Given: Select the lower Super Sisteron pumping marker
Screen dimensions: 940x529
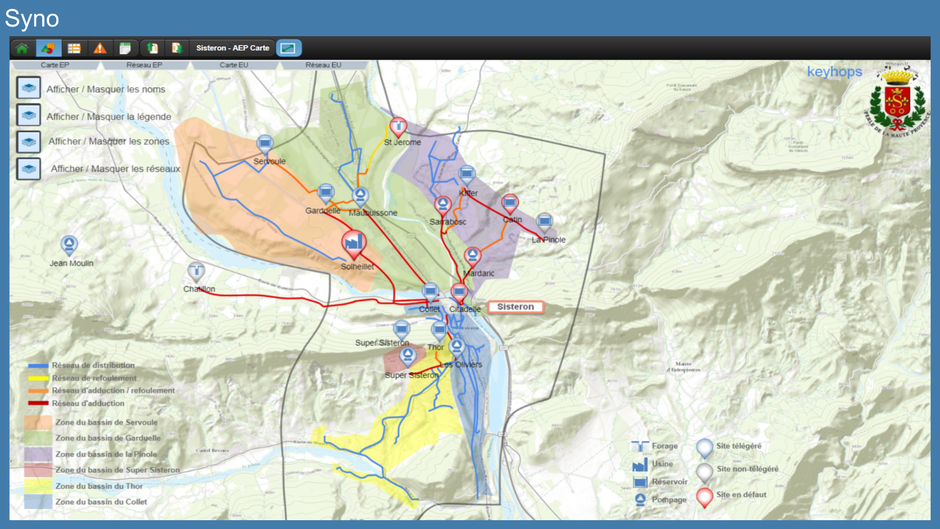Looking at the screenshot, I should coord(408,356).
